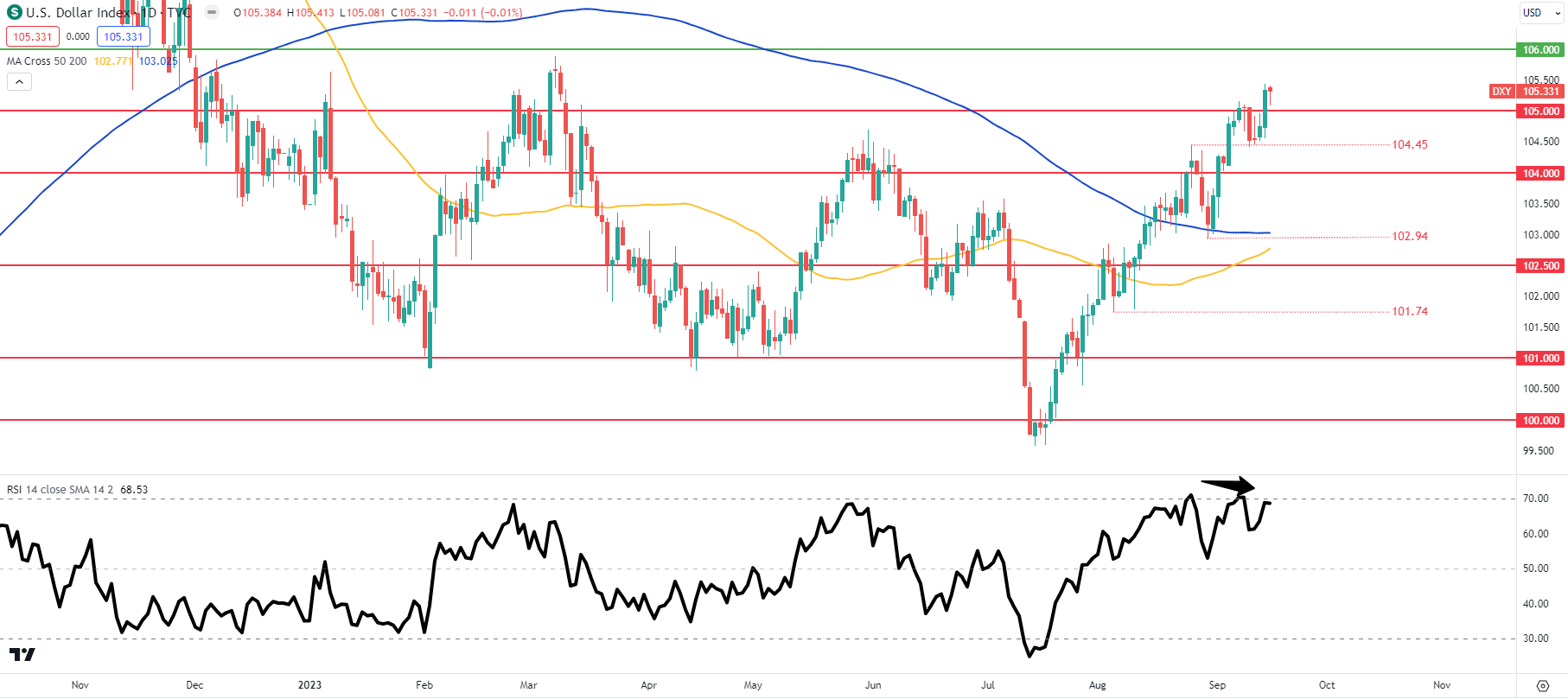Click the 70.00 RSI scale value

1536,499
